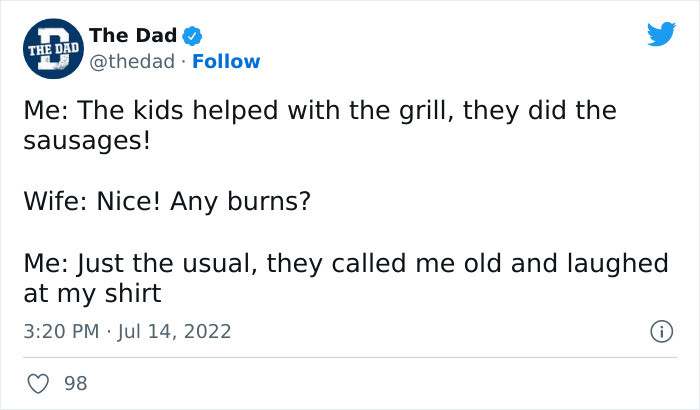Click the Jul 14, 2022 date
Screen dimensions: 700x410
coord(173,331)
